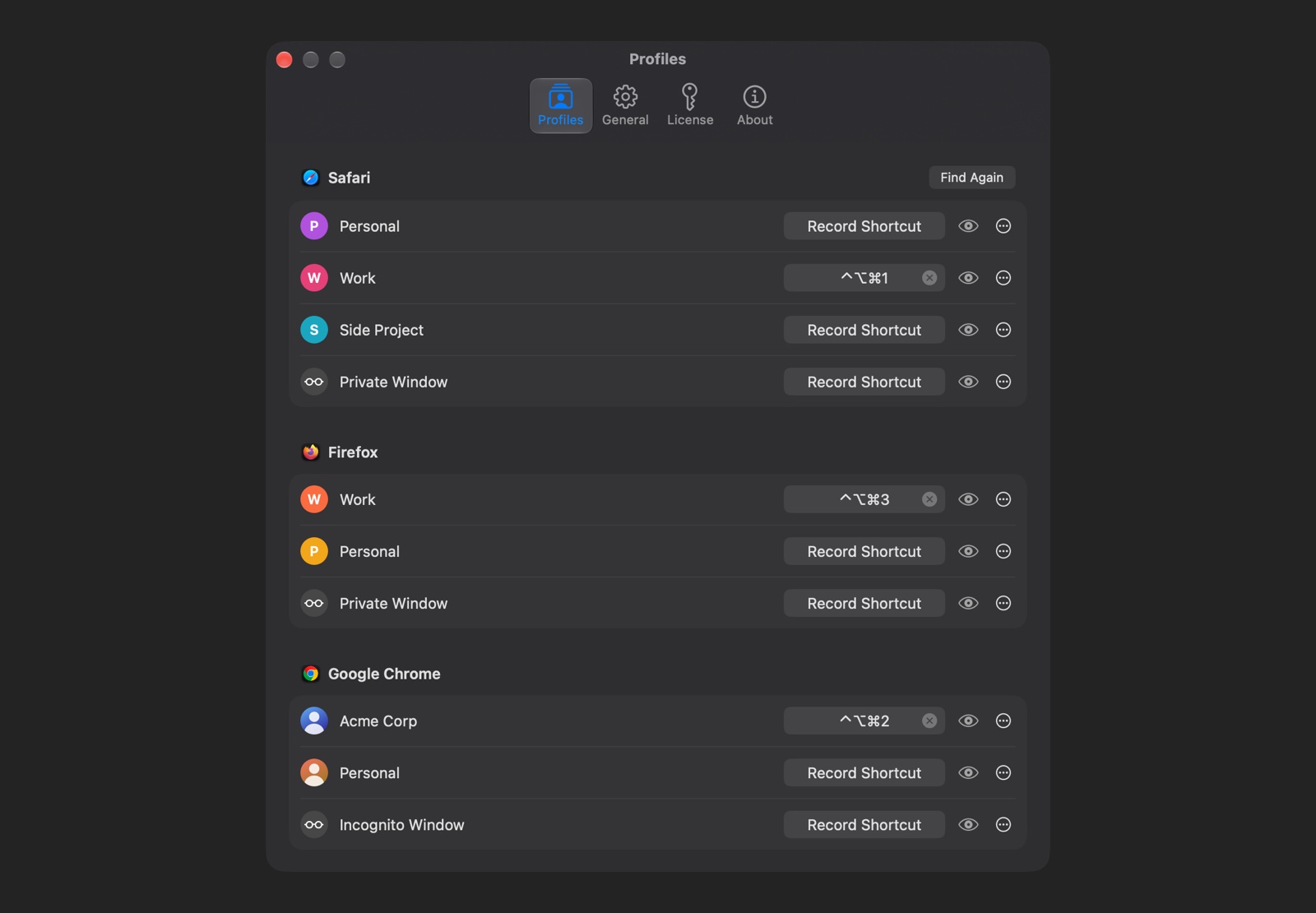
Task: Click the pink W avatar for Safari Work
Action: 314,278
